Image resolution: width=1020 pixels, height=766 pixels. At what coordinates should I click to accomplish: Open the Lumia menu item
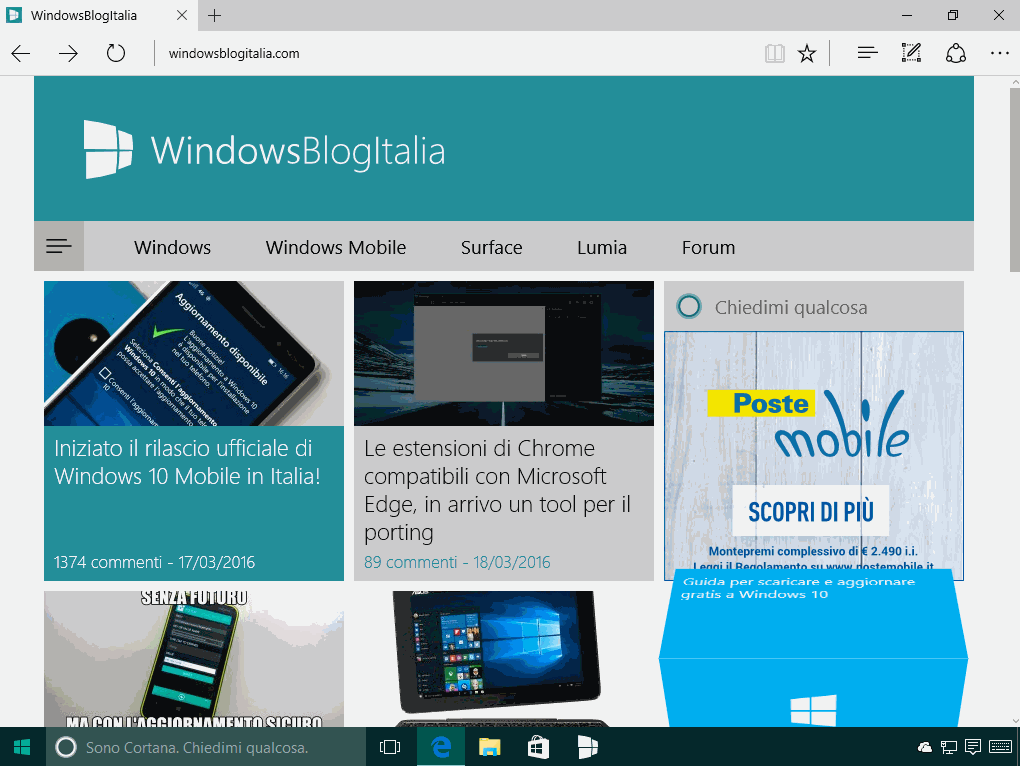(x=602, y=247)
